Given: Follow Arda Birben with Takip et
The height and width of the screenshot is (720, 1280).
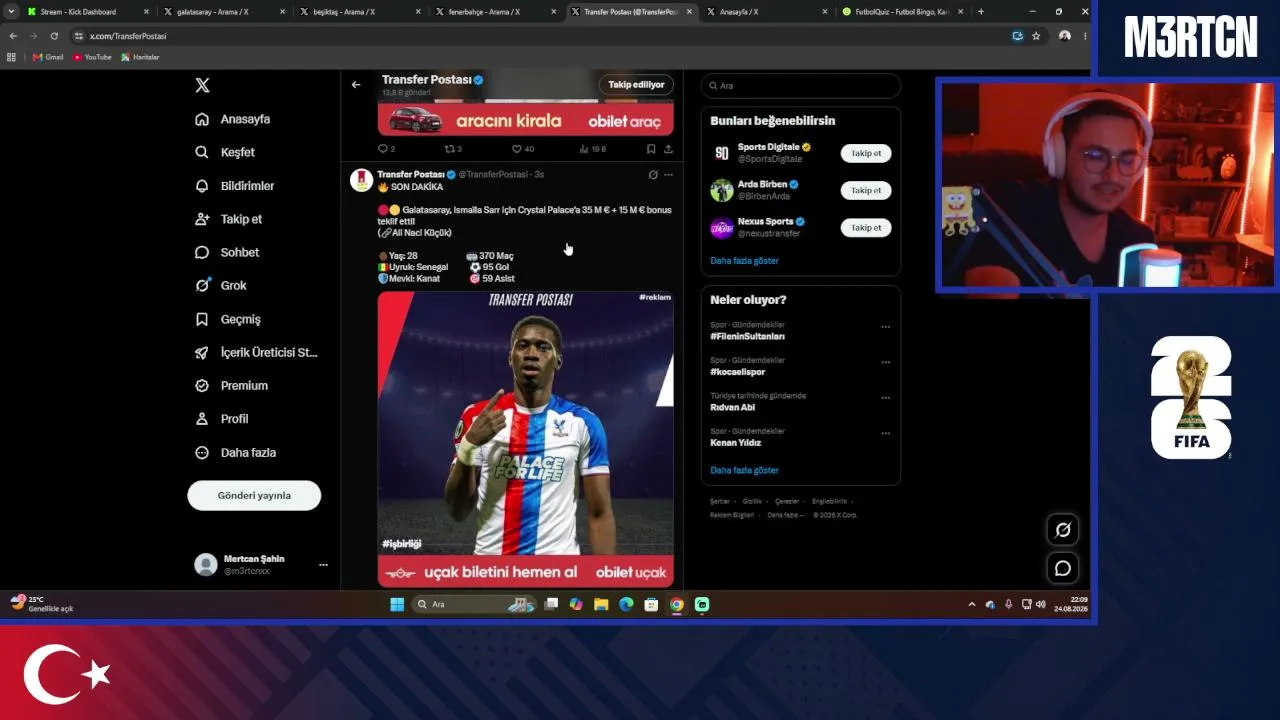Looking at the screenshot, I should [x=866, y=190].
